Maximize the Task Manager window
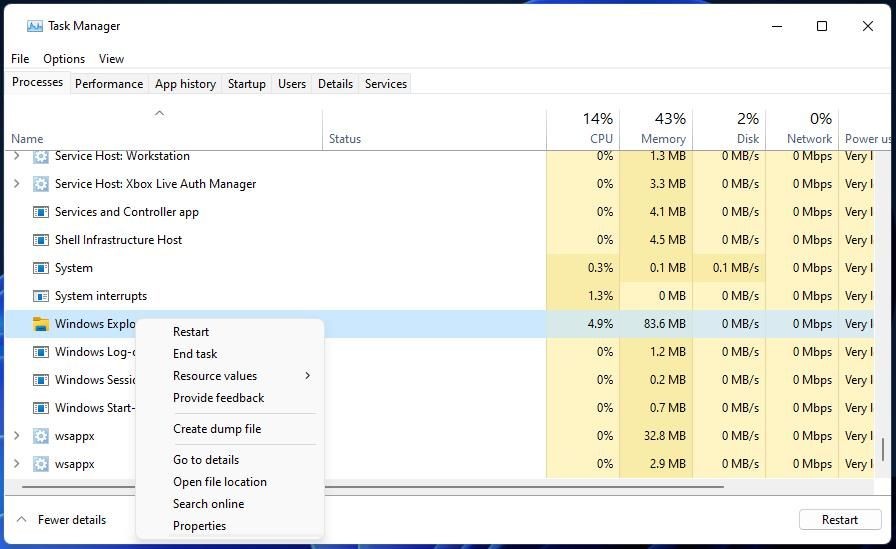Image resolution: width=896 pixels, height=549 pixels. (822, 26)
